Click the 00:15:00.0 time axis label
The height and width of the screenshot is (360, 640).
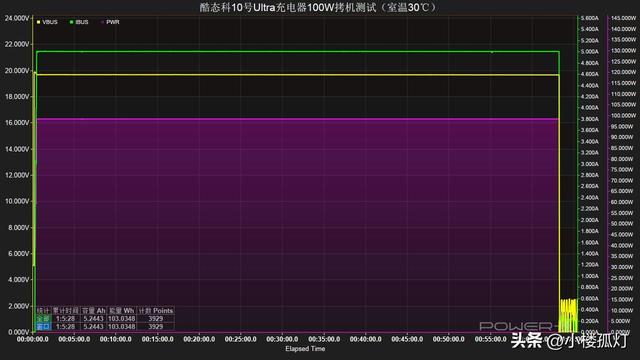[x=157, y=339]
